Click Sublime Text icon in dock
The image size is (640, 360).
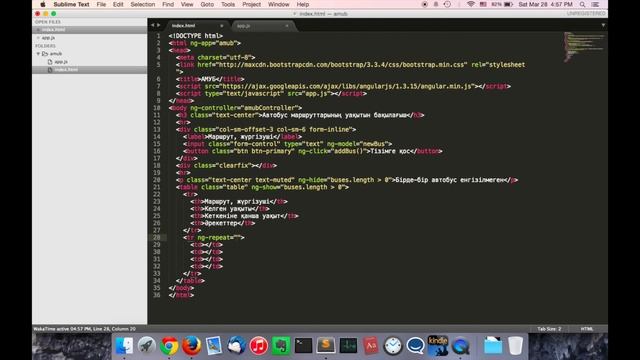click(326, 346)
